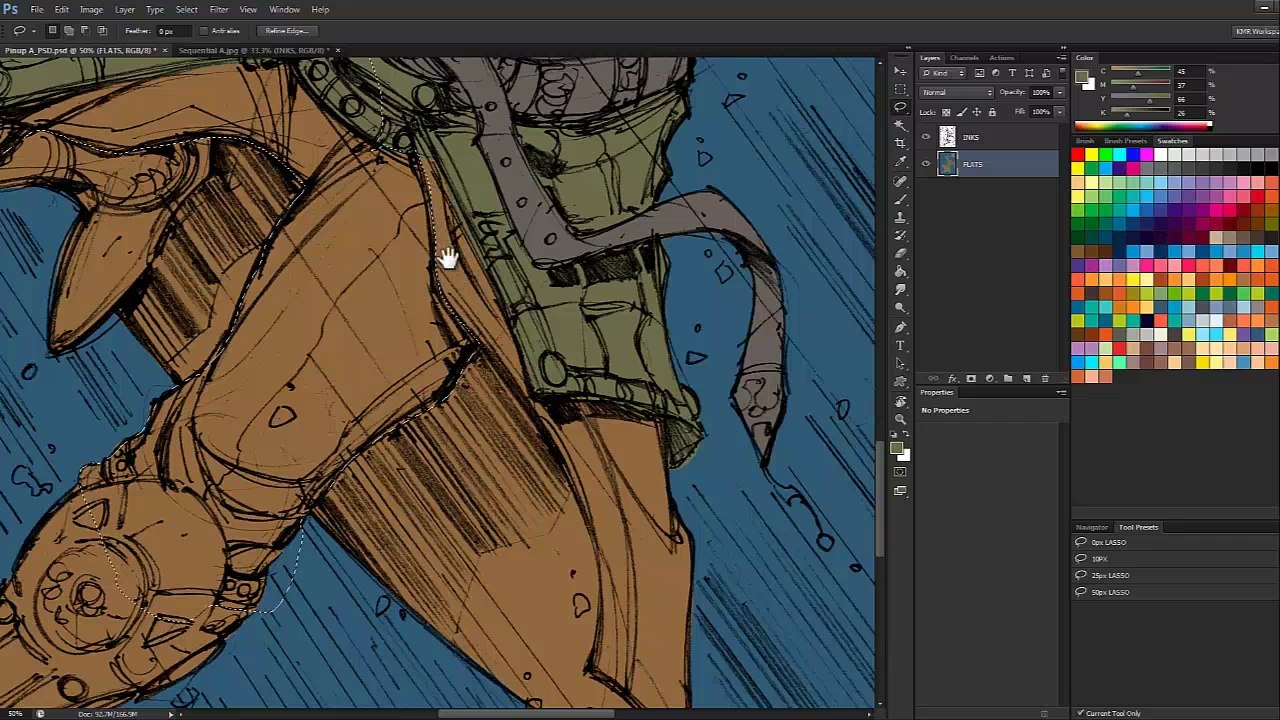Screen dimensions: 1280x720
Task: Choose Add to selection mode
Action: [x=69, y=31]
